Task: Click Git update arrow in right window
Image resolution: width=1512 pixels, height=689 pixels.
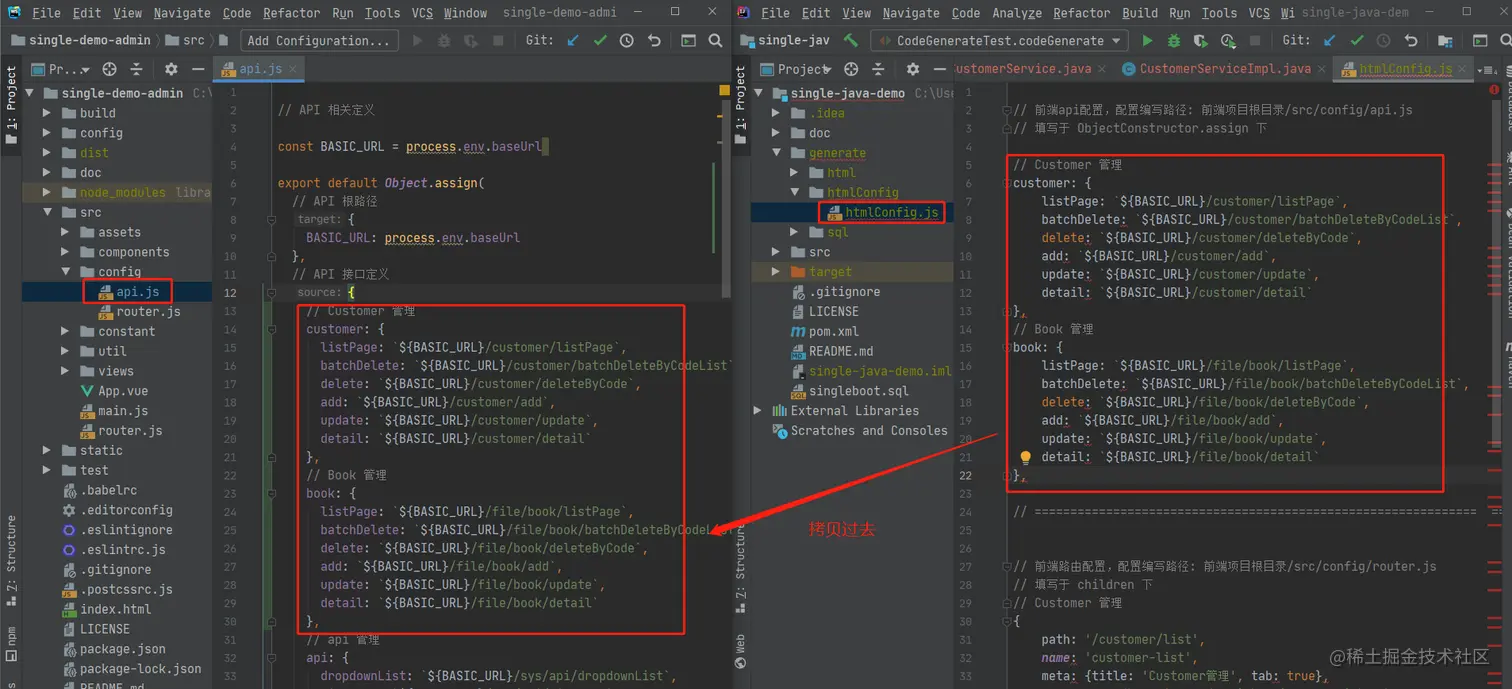Action: tap(1330, 41)
